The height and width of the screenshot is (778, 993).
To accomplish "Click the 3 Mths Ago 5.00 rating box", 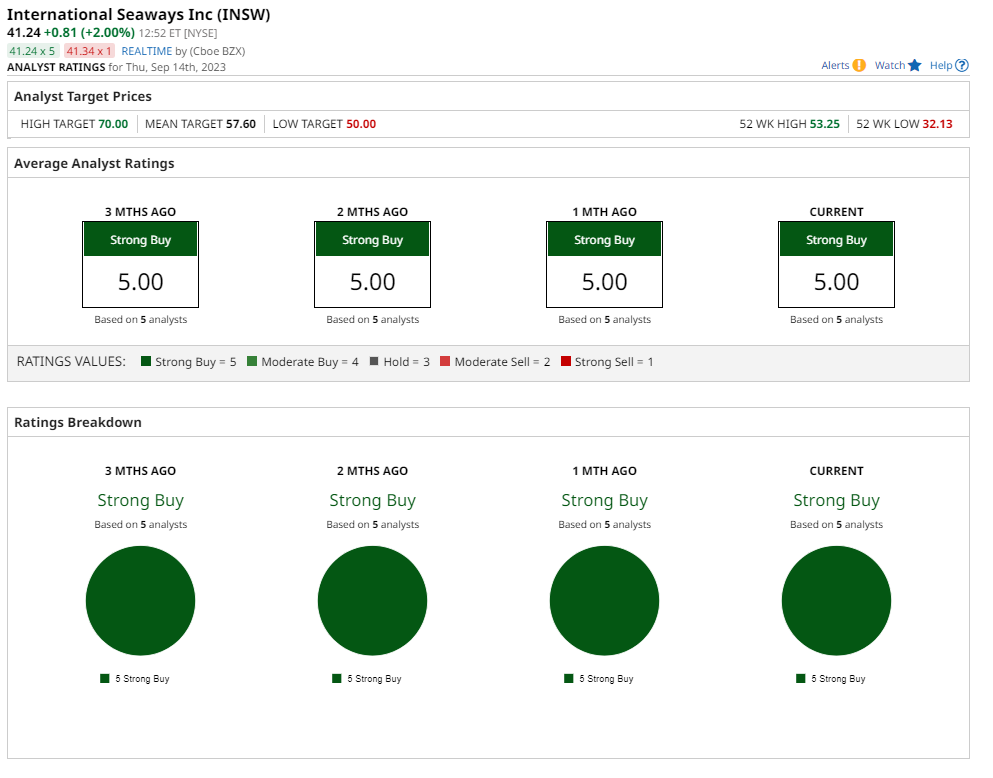I will click(x=140, y=265).
